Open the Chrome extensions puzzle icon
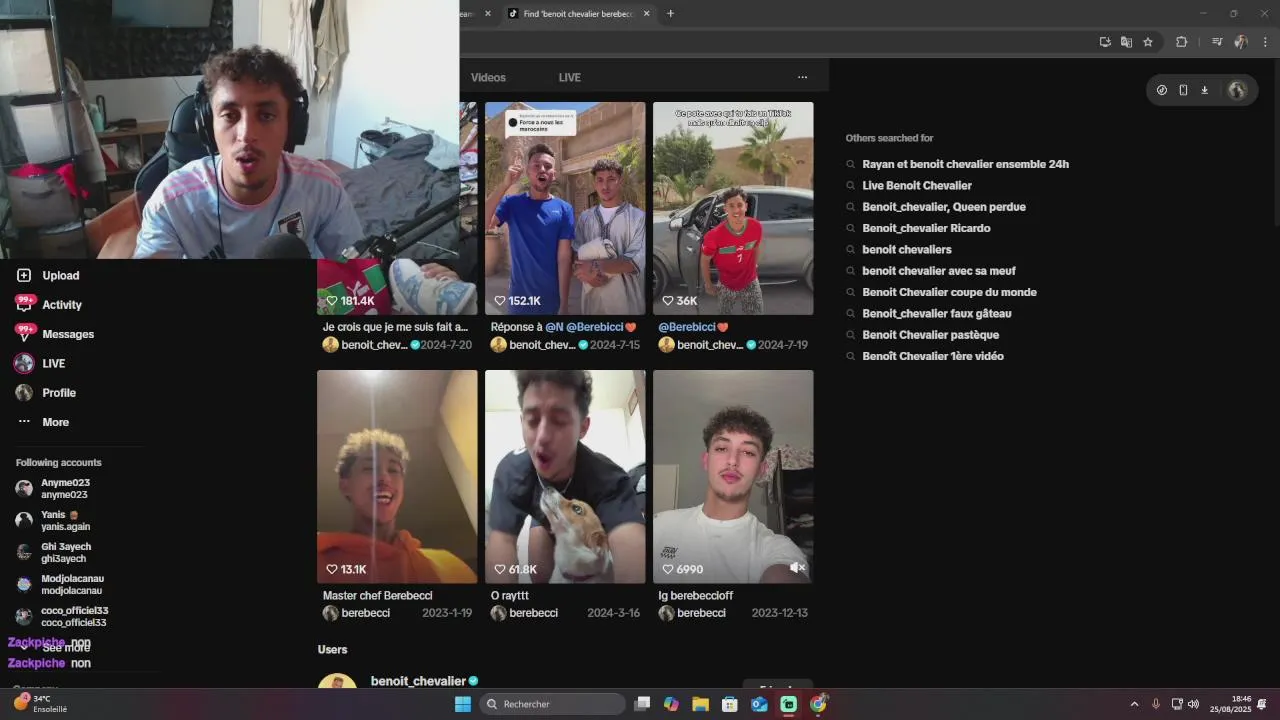Viewport: 1280px width, 720px height. click(x=1181, y=42)
